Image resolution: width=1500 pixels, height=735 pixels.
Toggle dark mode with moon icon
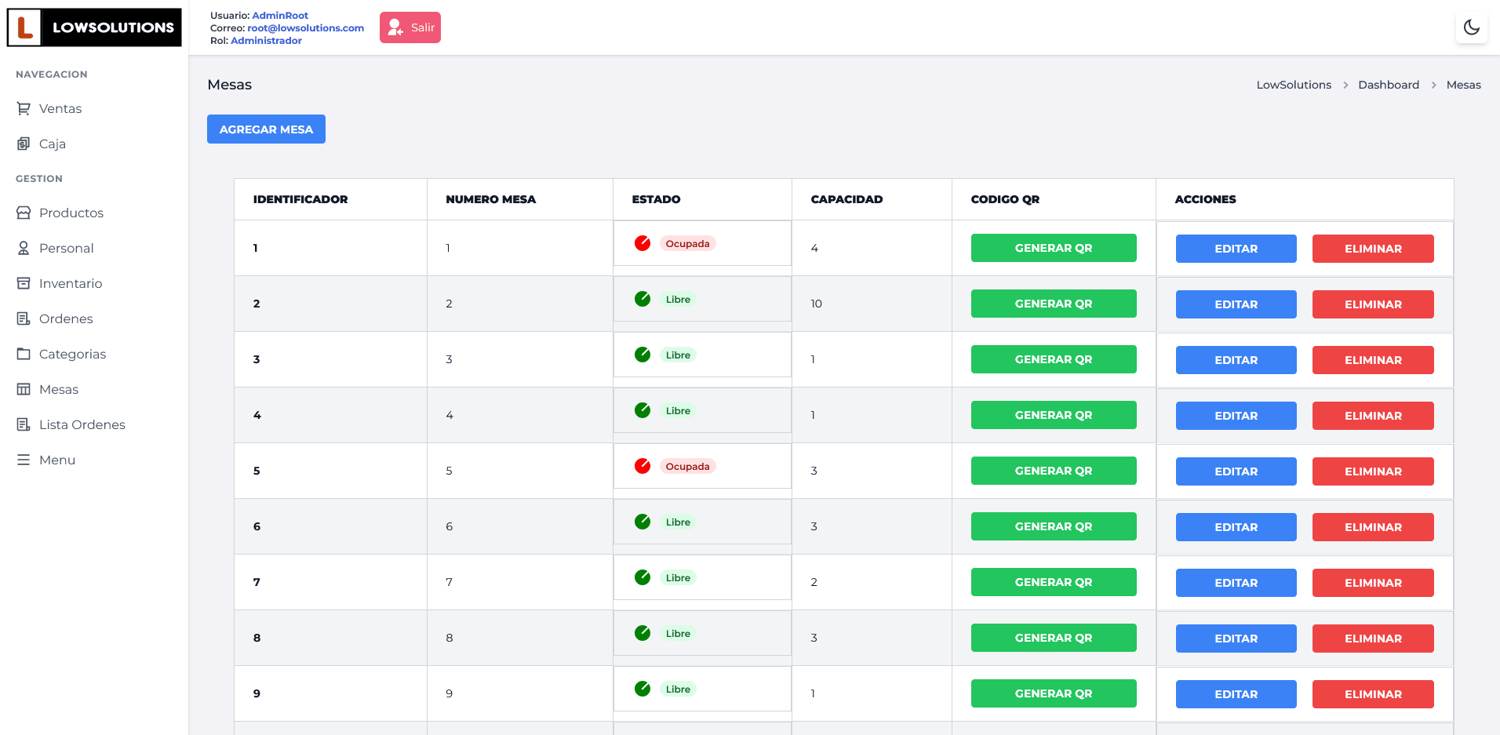tap(1471, 28)
